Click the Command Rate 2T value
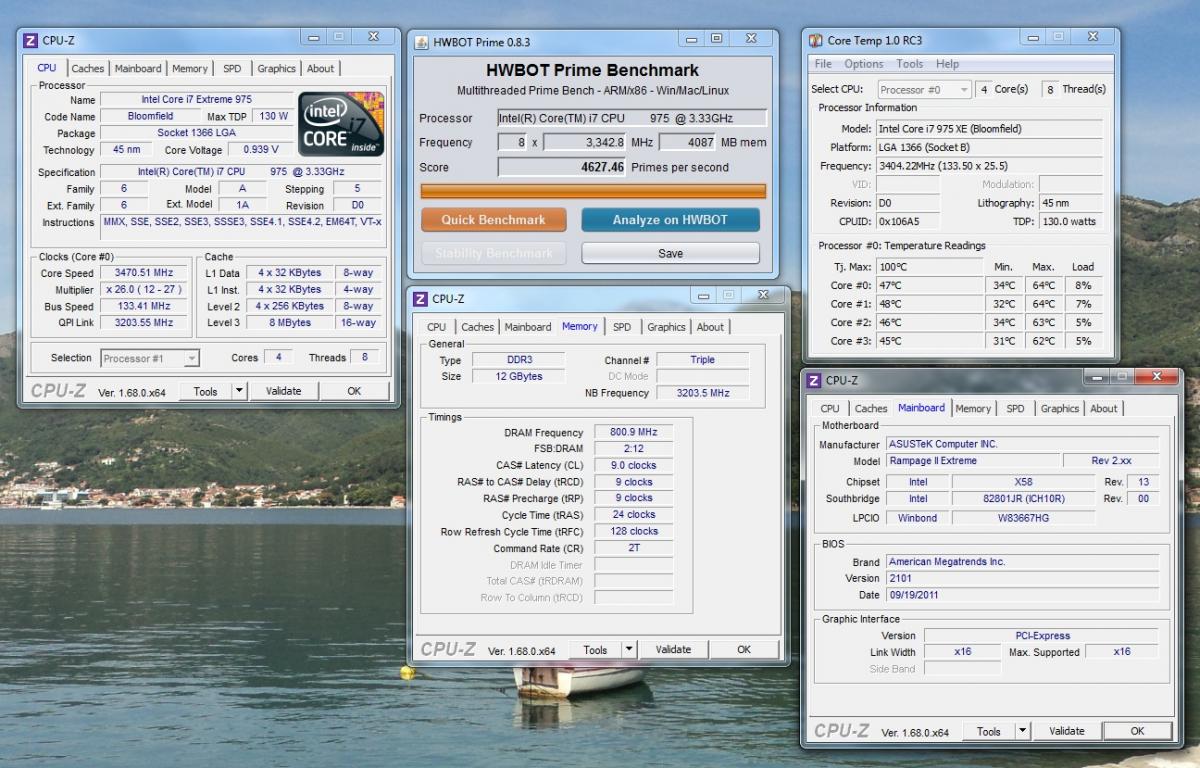The height and width of the screenshot is (768, 1200). pyautogui.click(x=634, y=548)
